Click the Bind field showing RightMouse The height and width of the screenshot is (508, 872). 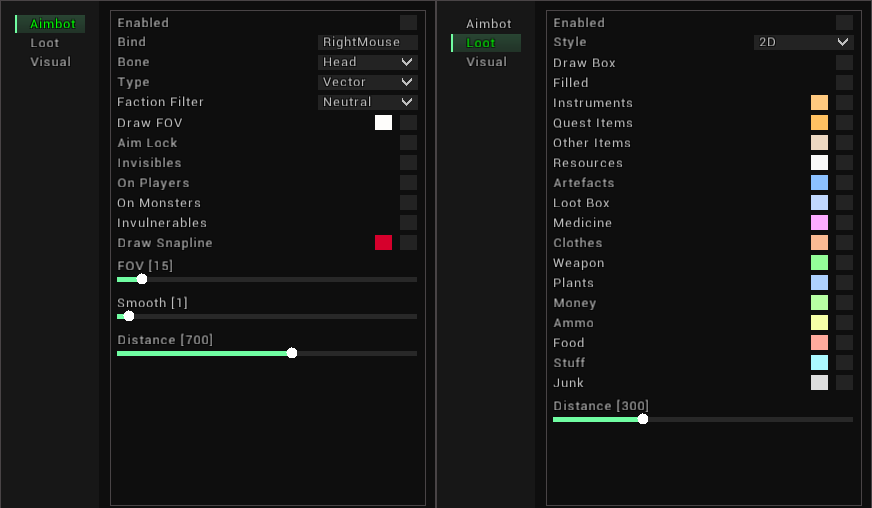pyautogui.click(x=367, y=42)
